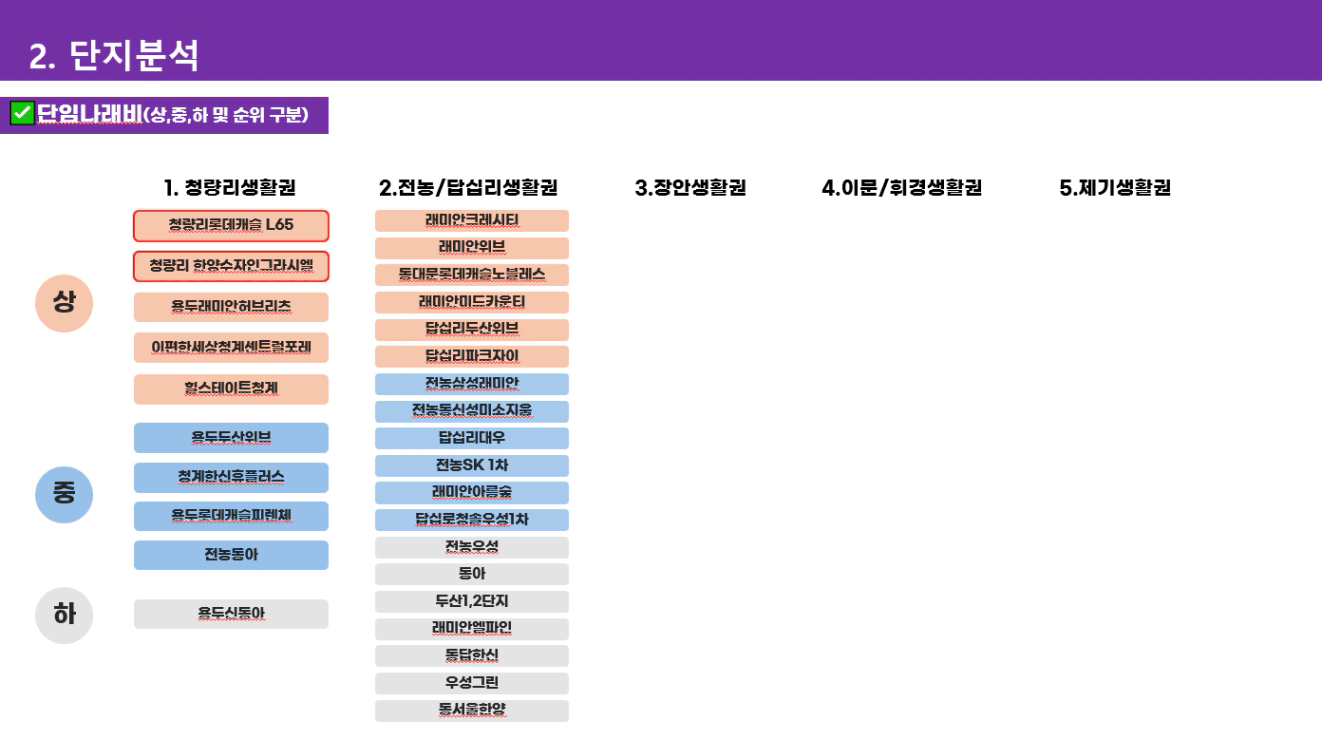This screenshot has height=740, width=1322.
Task: Select the '3.장안생활권' heading
Action: tap(691, 188)
